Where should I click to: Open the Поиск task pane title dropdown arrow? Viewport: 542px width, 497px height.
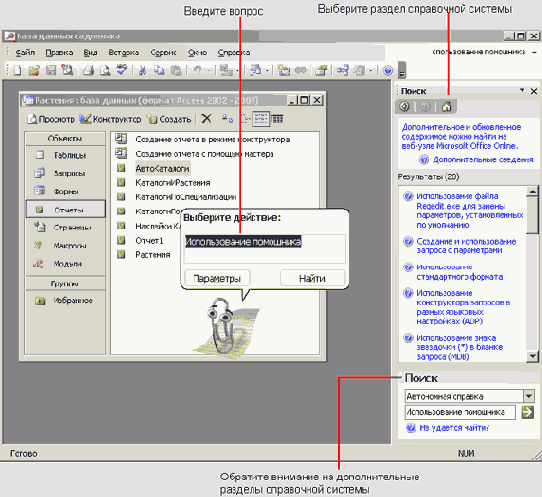(x=522, y=90)
